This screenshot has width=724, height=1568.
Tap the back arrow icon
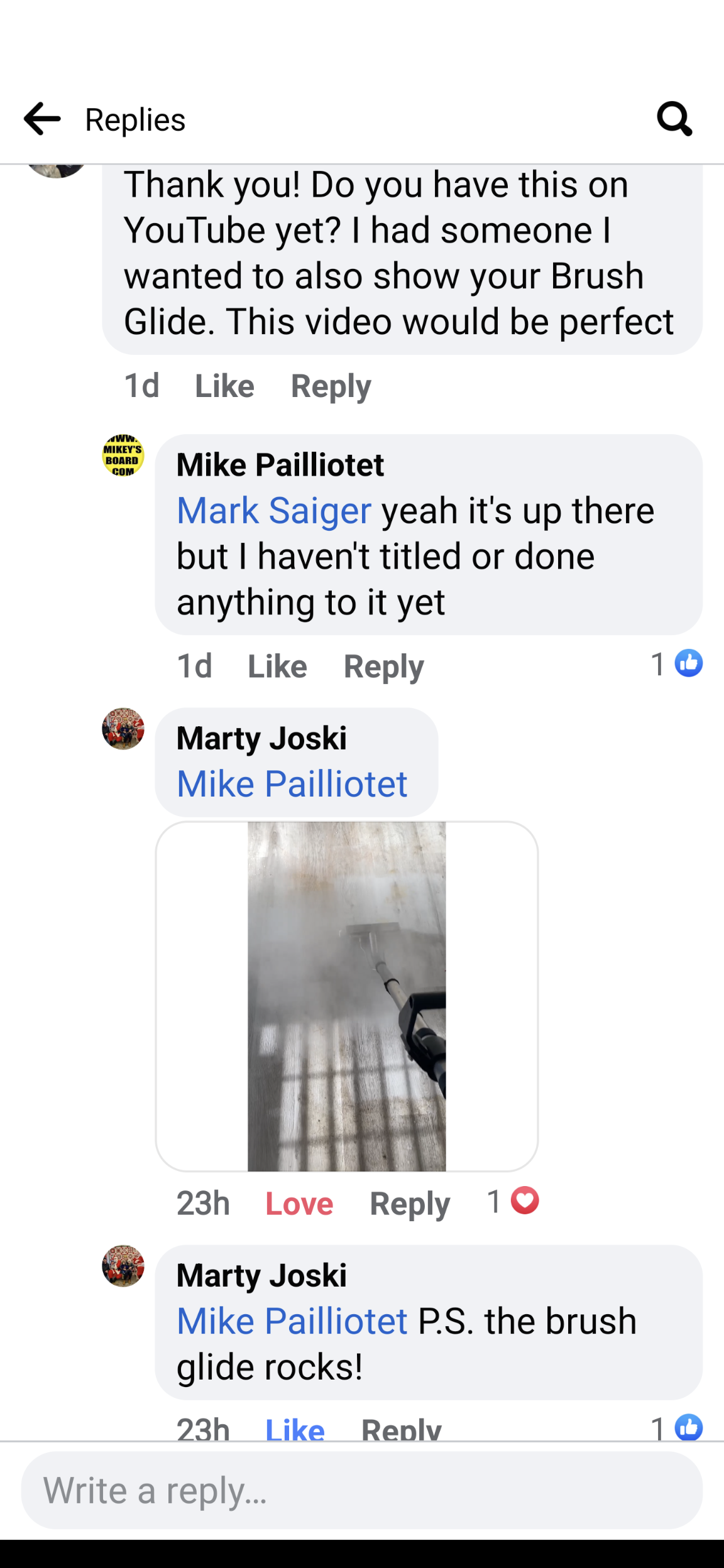[x=41, y=119]
